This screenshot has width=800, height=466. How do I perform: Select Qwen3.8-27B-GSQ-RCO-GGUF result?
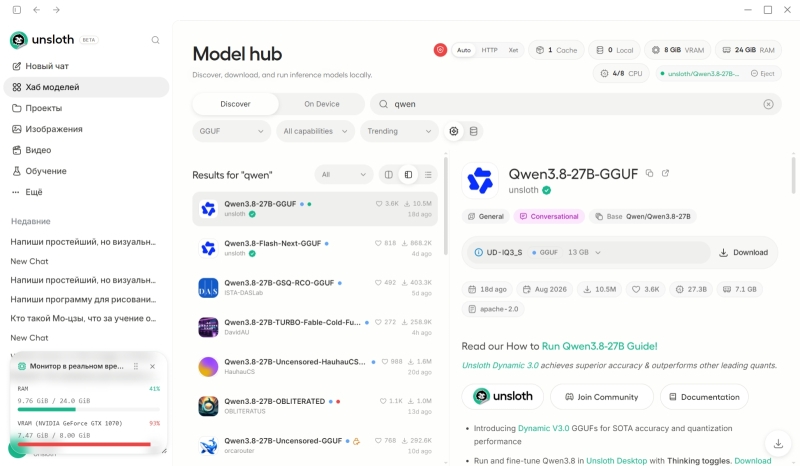point(315,287)
